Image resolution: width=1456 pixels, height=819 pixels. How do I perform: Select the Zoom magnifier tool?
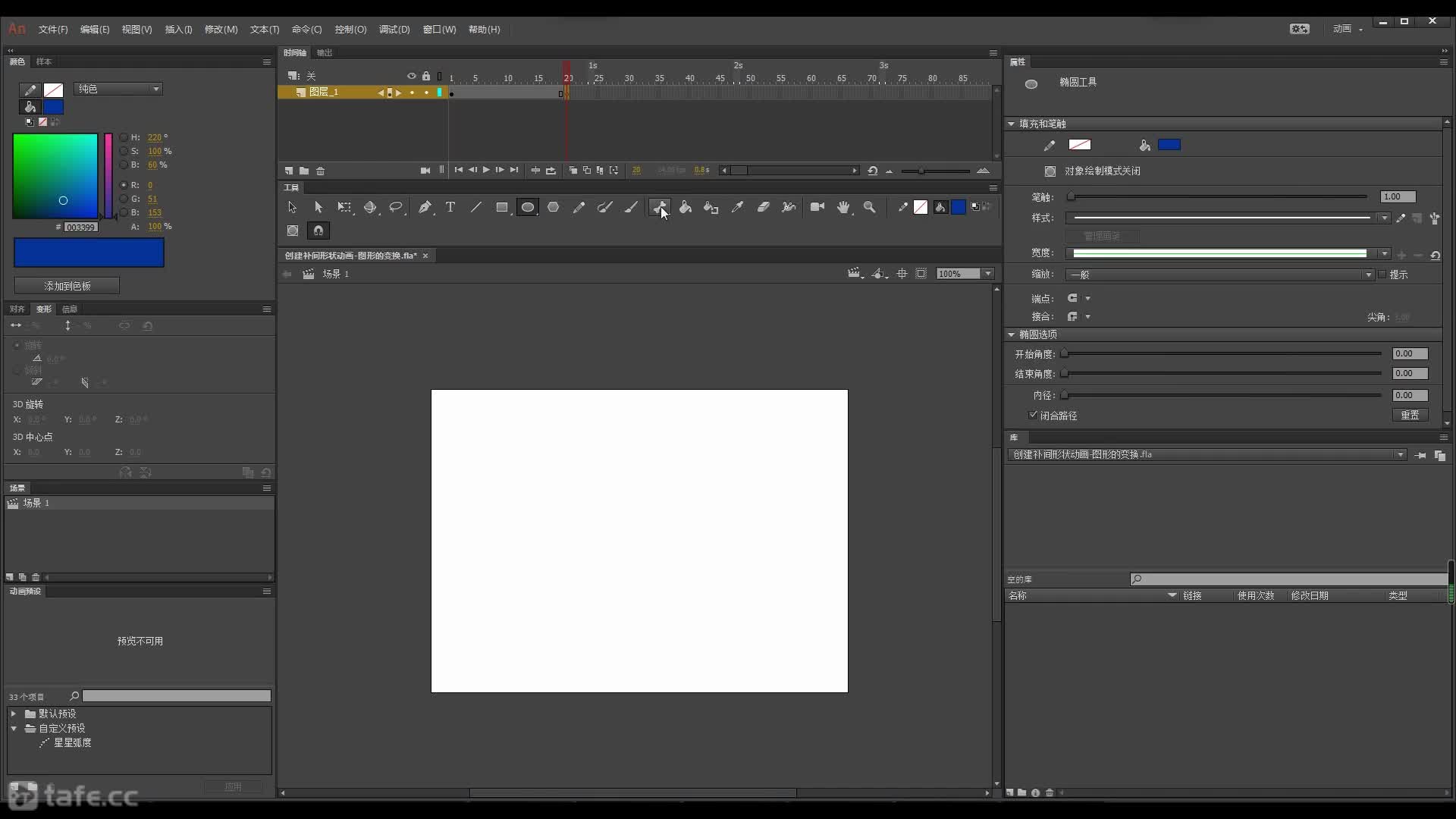pos(870,207)
